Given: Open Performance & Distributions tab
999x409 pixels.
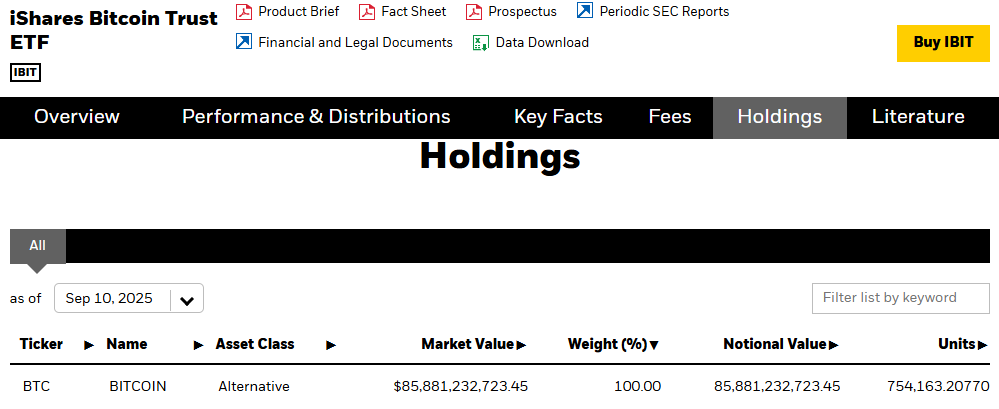Looking at the screenshot, I should click(316, 117).
